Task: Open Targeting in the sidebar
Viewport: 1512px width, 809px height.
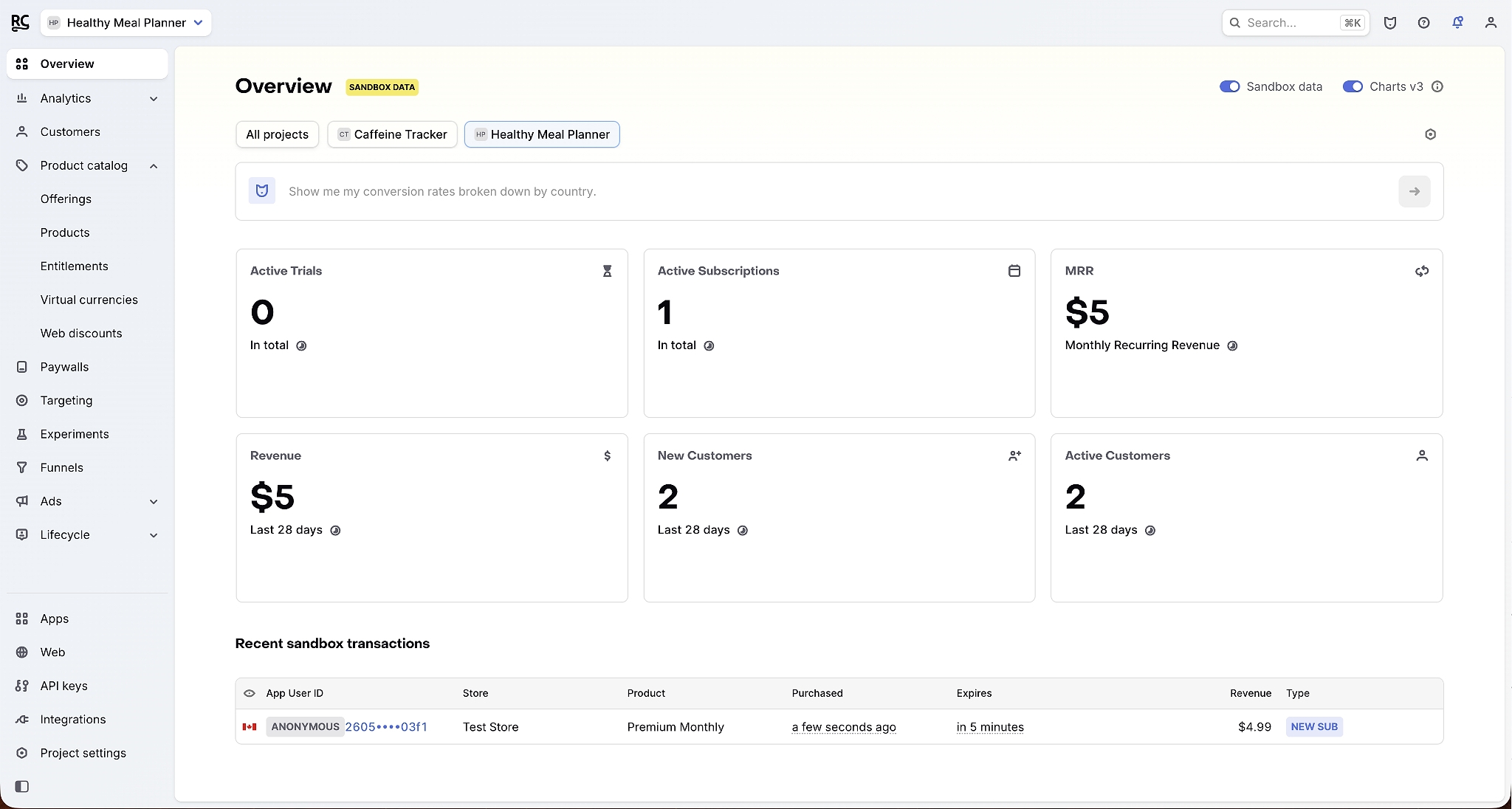Action: [87, 400]
